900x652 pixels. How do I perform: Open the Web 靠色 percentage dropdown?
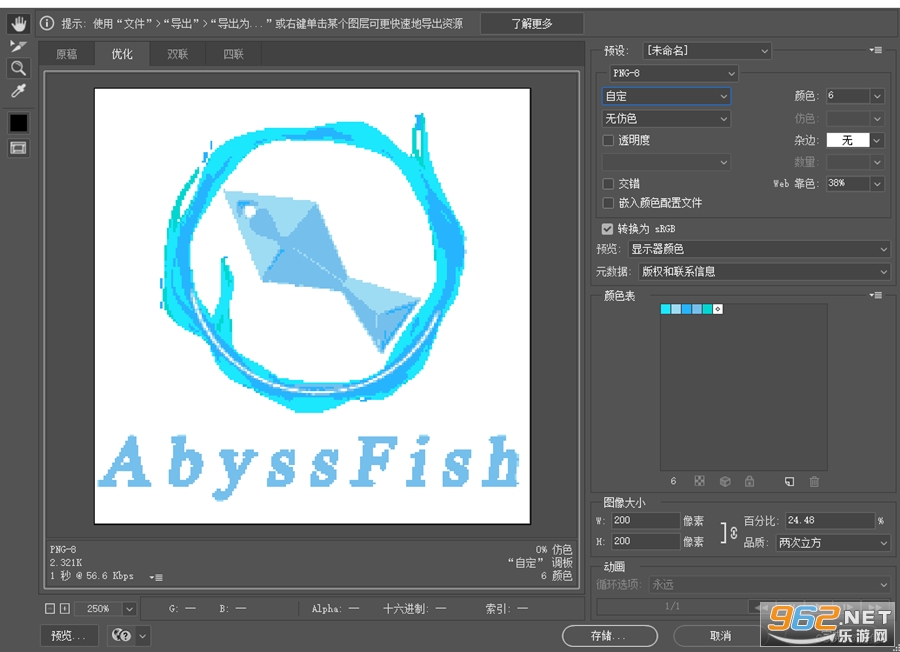coord(876,184)
